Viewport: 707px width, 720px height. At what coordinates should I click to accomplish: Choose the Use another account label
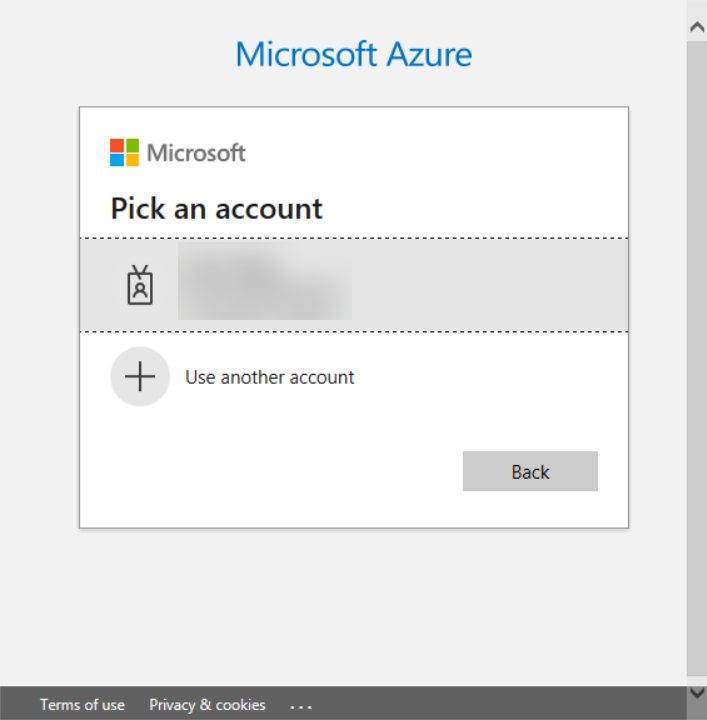tap(270, 377)
